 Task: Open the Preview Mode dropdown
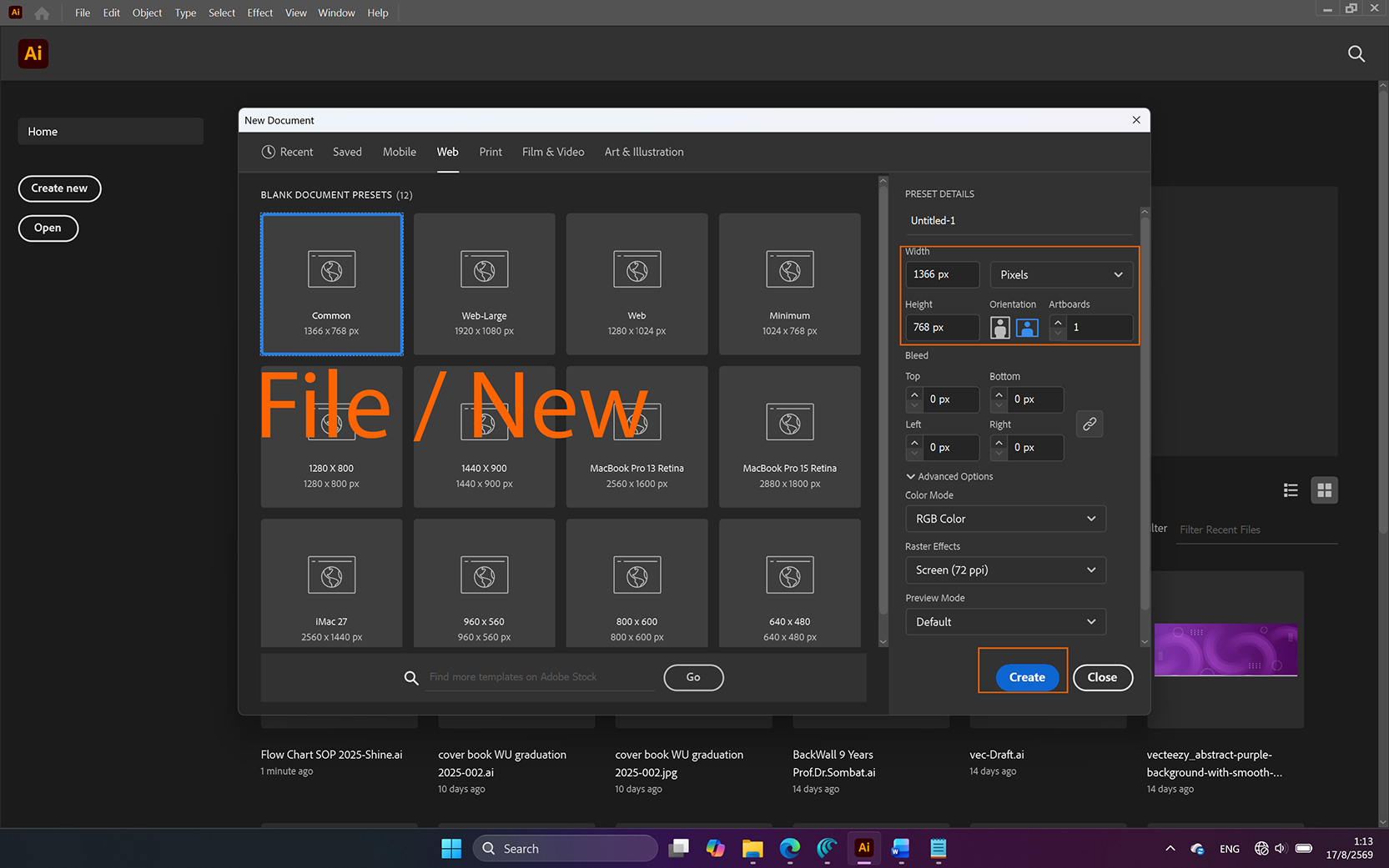coord(1005,622)
